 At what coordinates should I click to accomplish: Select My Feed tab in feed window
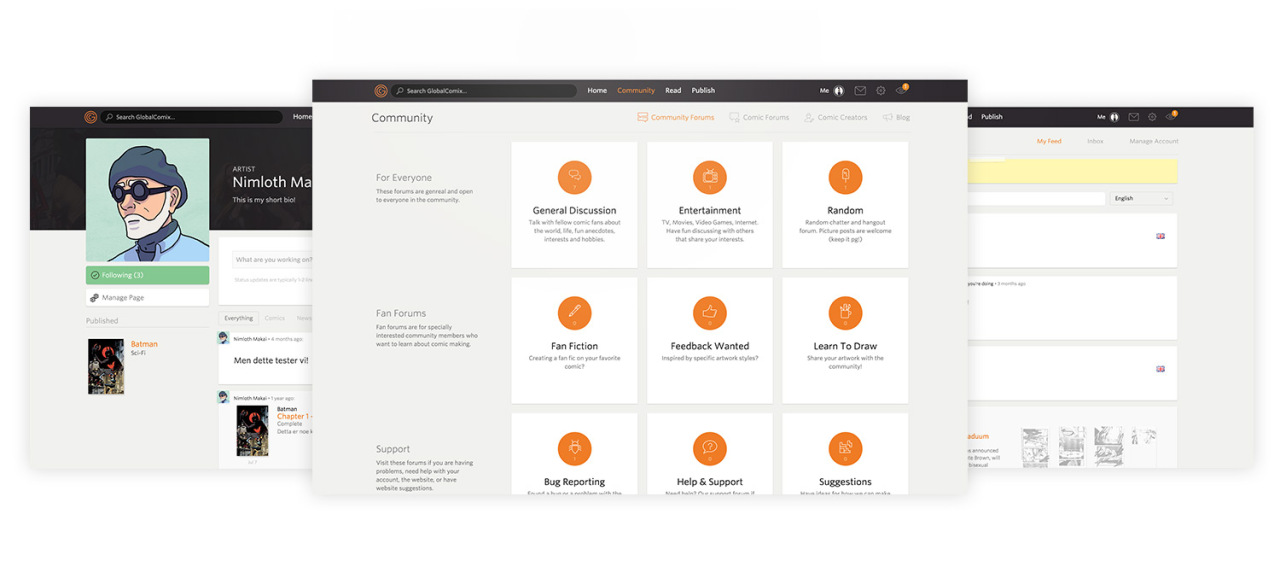click(x=1049, y=141)
